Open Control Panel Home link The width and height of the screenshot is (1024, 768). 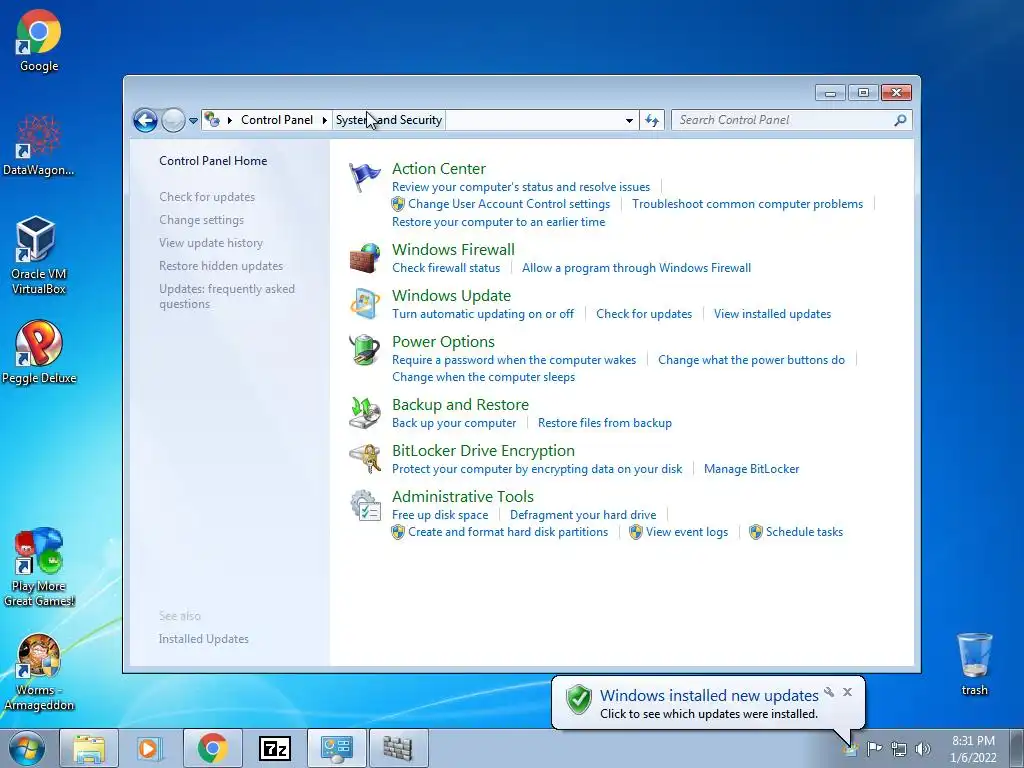(x=213, y=161)
